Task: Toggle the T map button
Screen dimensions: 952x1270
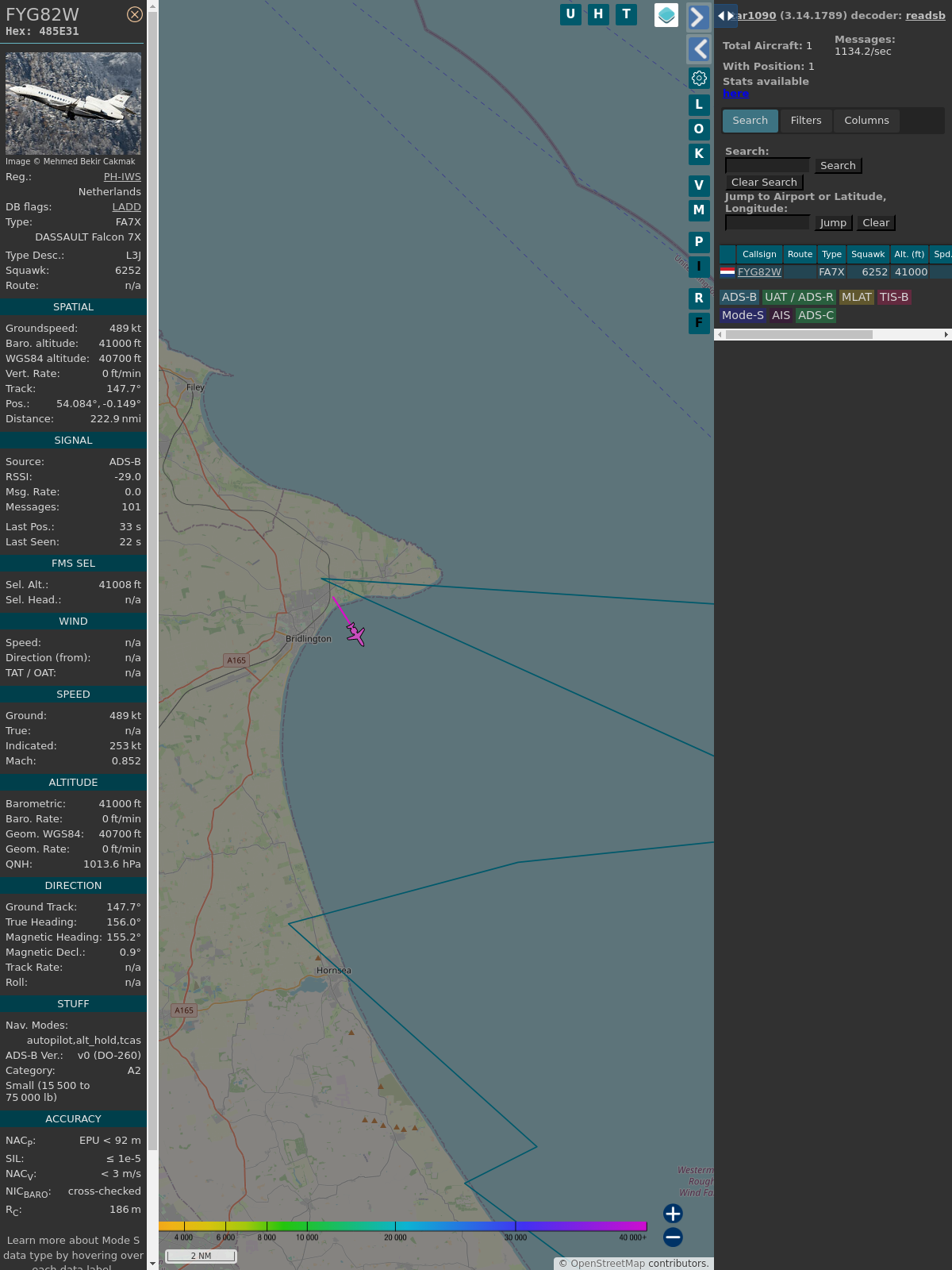Action: (626, 14)
